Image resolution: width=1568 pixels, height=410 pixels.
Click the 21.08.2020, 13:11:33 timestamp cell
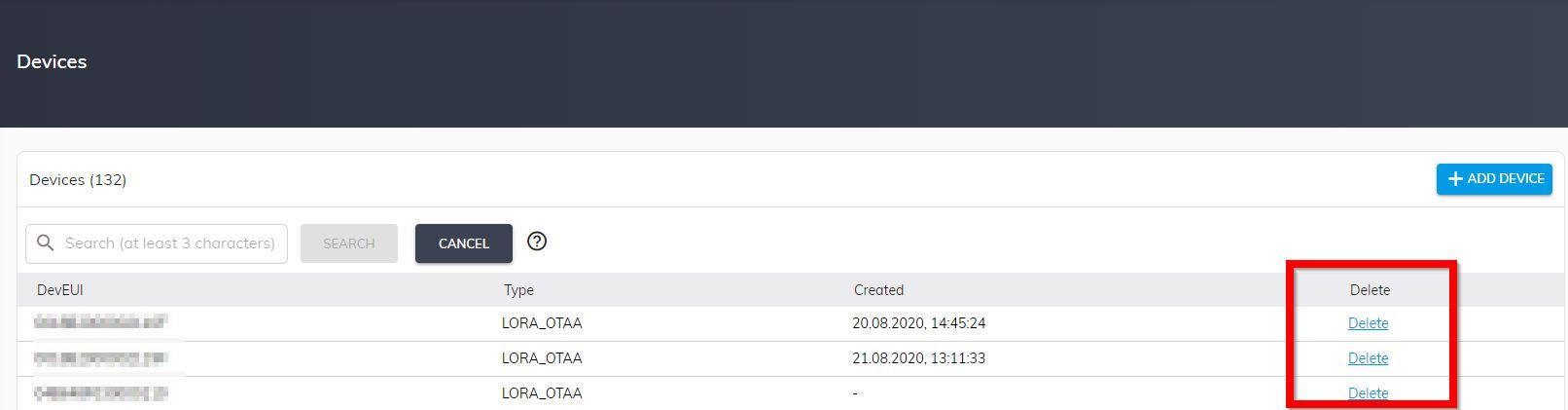[x=918, y=358]
